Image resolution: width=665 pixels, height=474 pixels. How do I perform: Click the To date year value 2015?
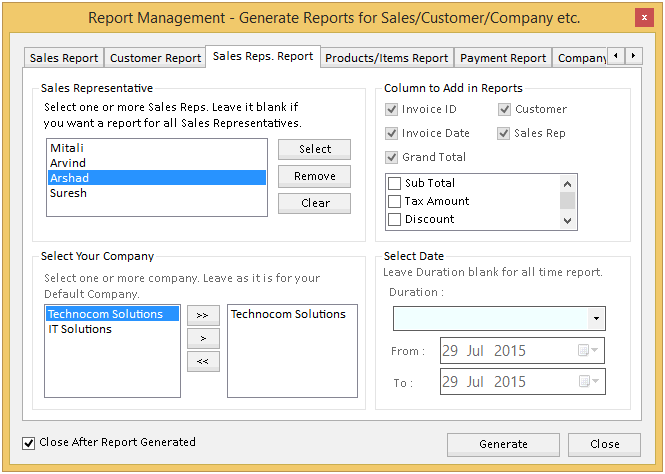510,382
